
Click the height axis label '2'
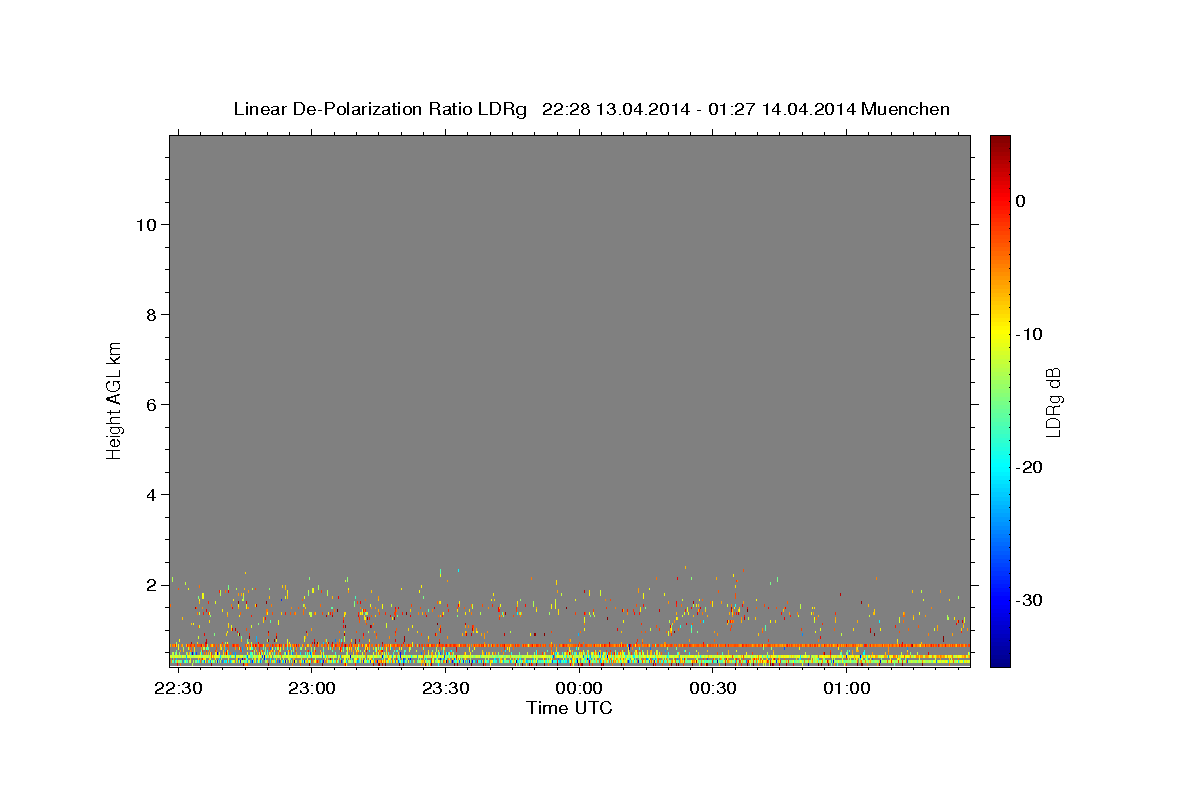(x=149, y=585)
